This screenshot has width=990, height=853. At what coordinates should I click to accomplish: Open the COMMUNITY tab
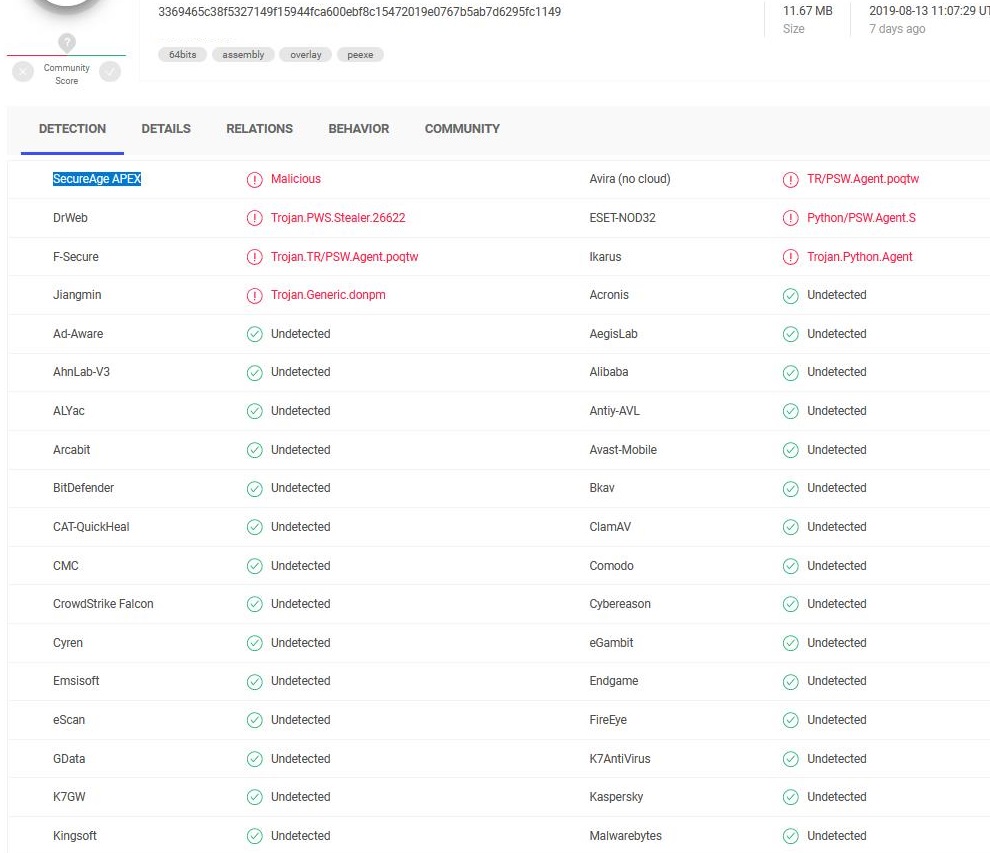(x=462, y=129)
